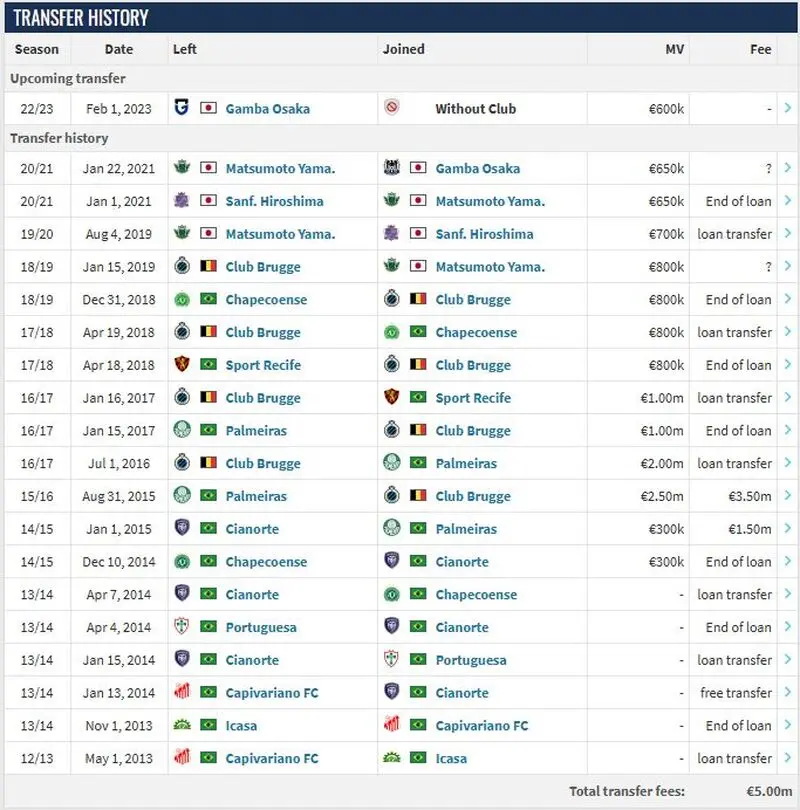Click Sanf. Hiroshima crest in Jan 1, 2021 row
The width and height of the screenshot is (800, 810).
tap(181, 200)
